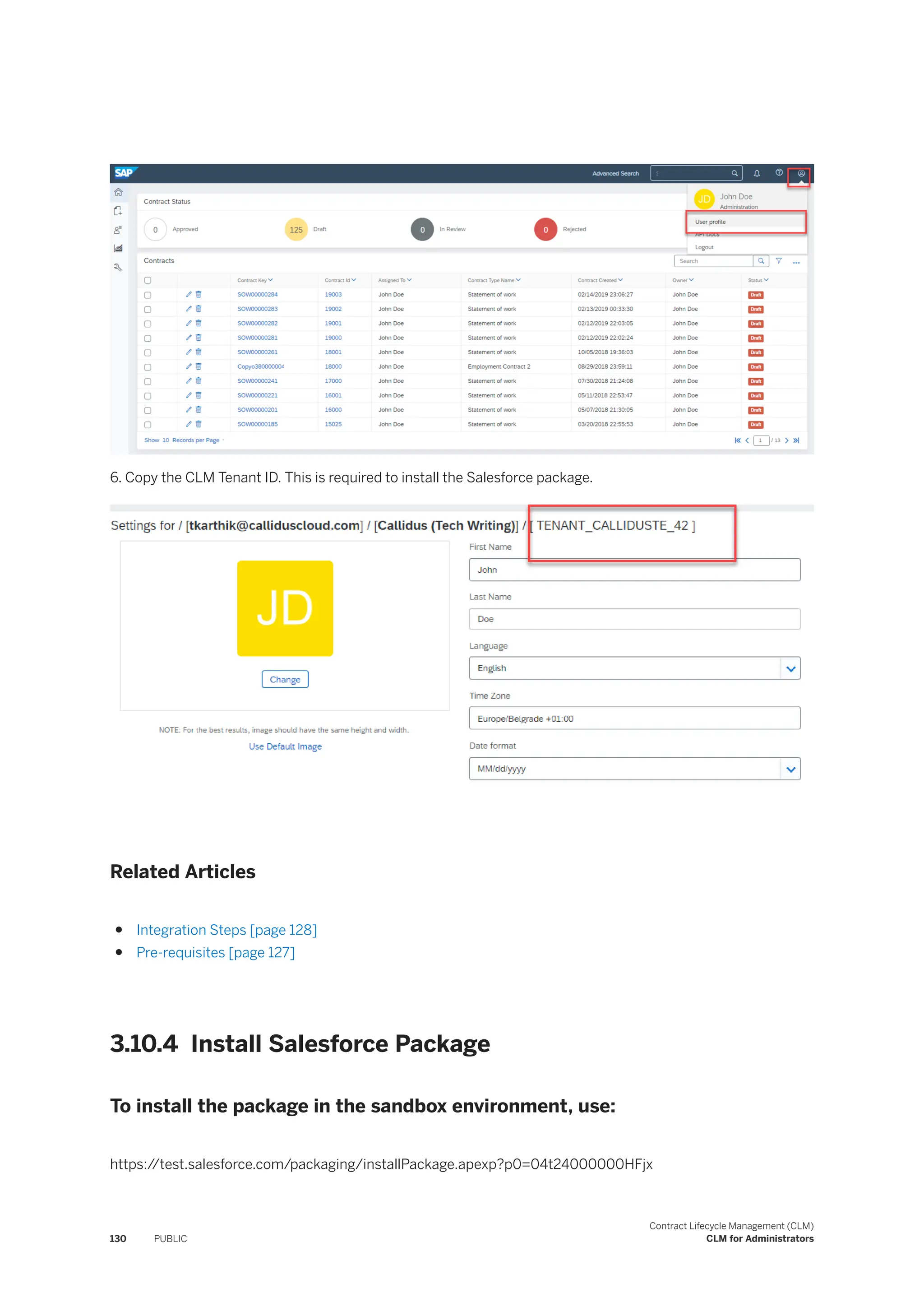924x1307 pixels.
Task: Open Pre-requisites page 127 link
Action: 216,952
